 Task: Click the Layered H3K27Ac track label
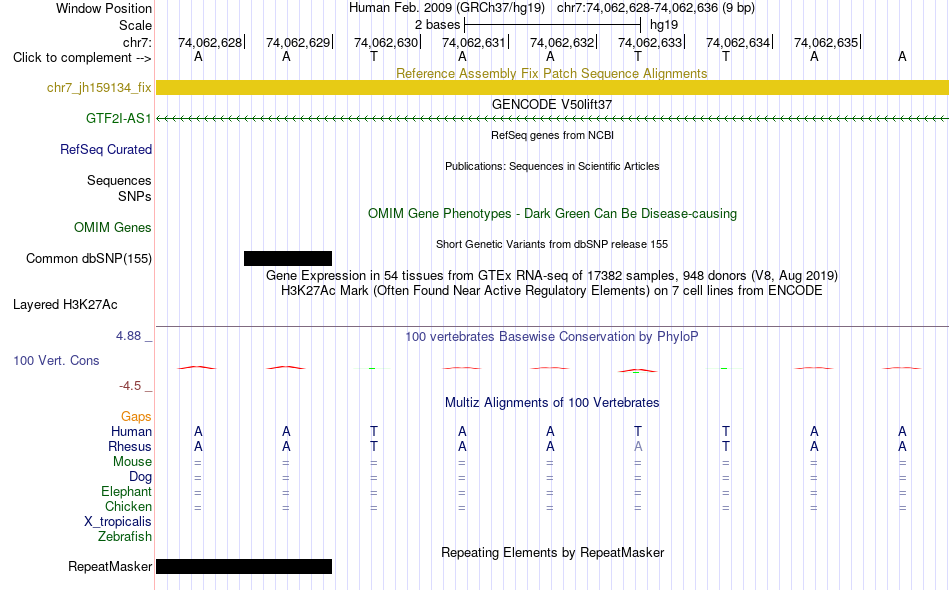(65, 305)
